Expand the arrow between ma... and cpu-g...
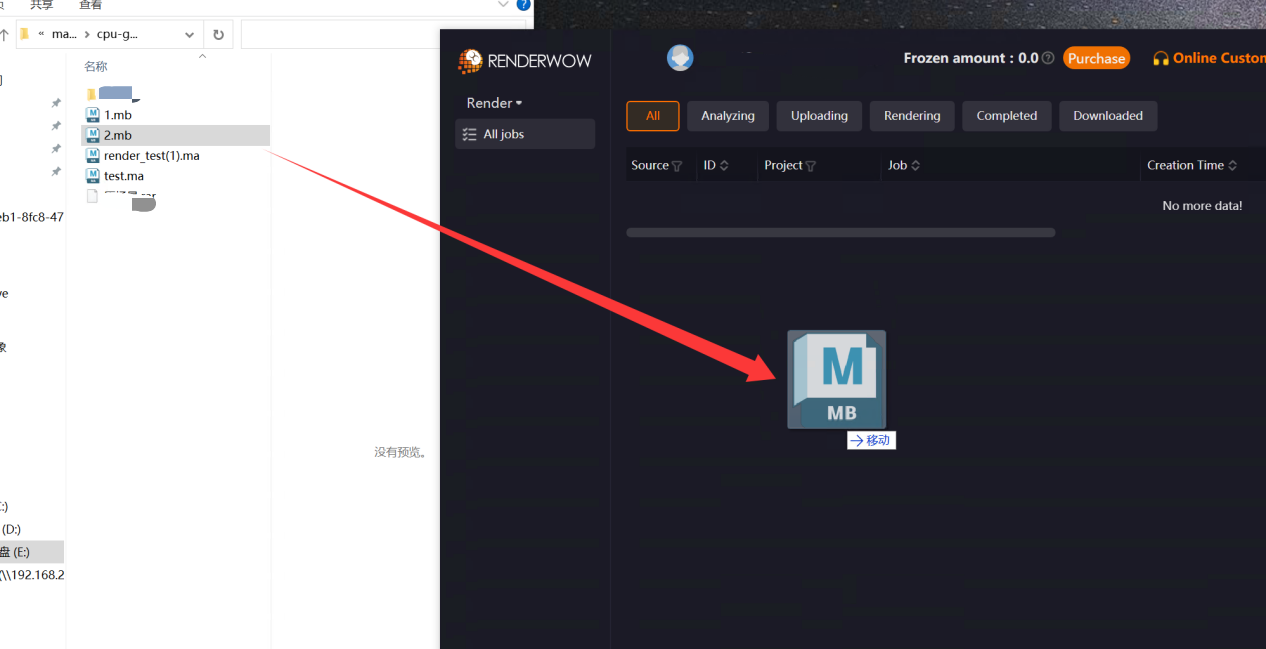 coord(88,34)
